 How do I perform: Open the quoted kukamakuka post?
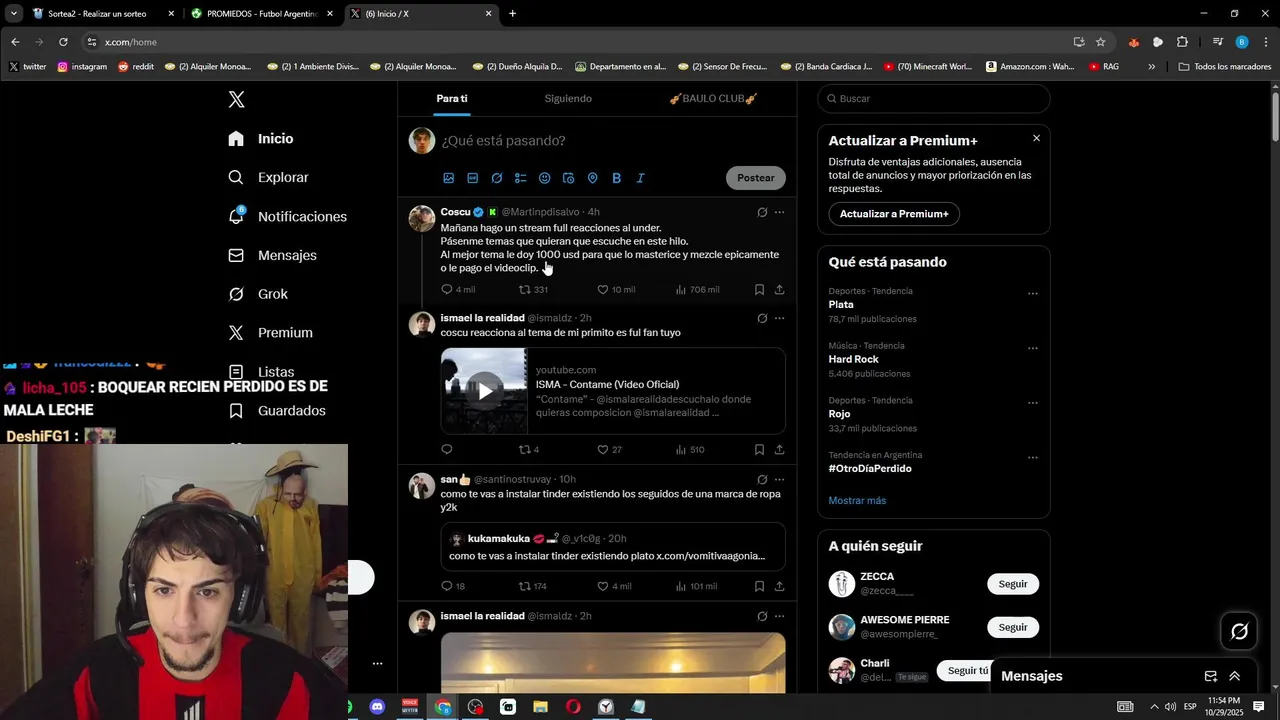613,547
